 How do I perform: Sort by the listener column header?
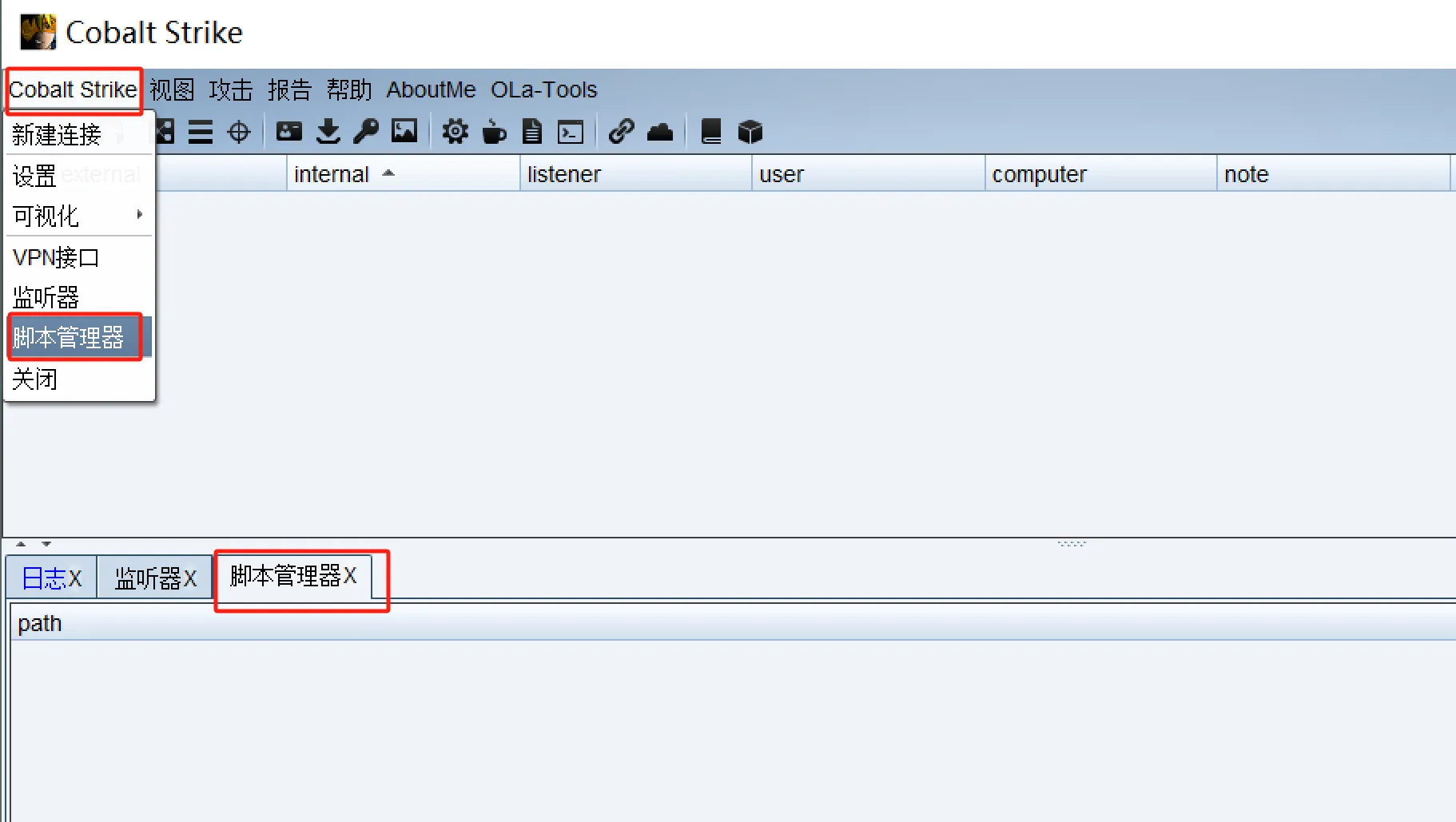(x=636, y=173)
